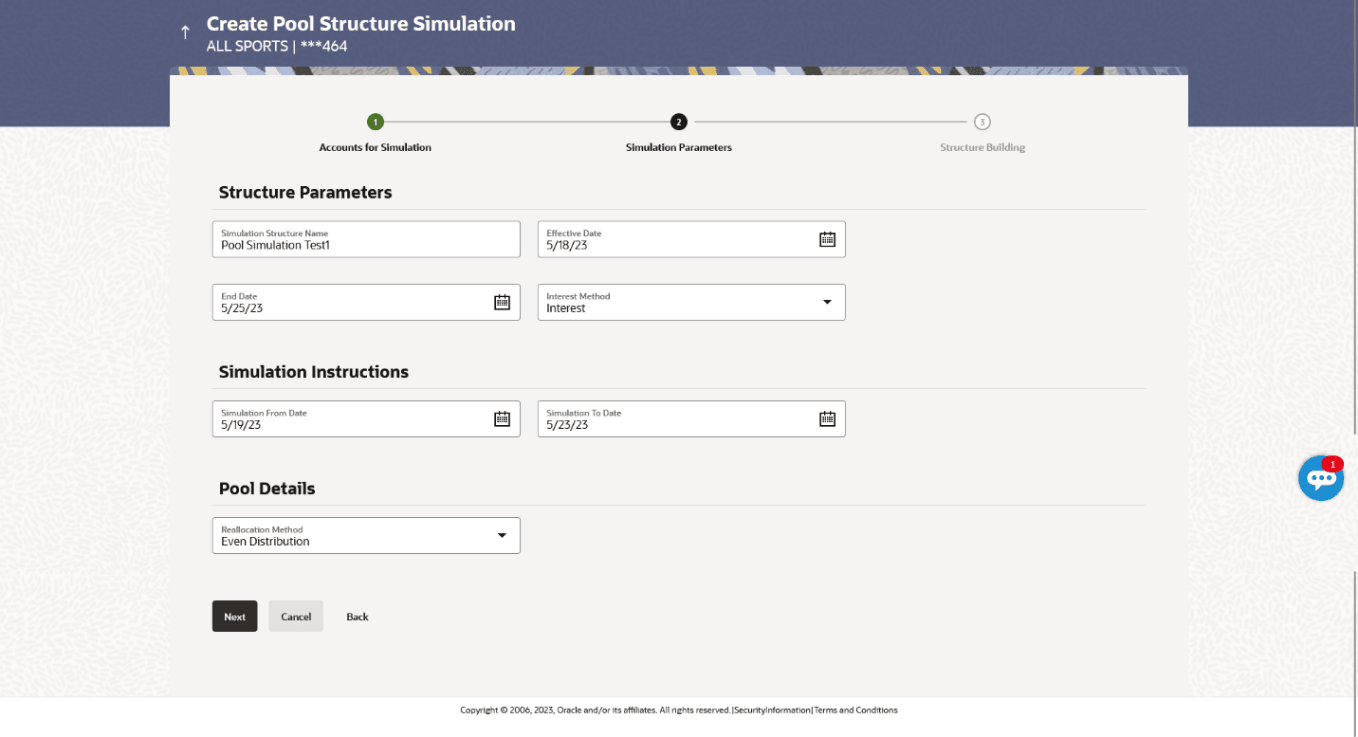
Task: Click the Oracle copyright text in footer
Action: click(x=595, y=710)
